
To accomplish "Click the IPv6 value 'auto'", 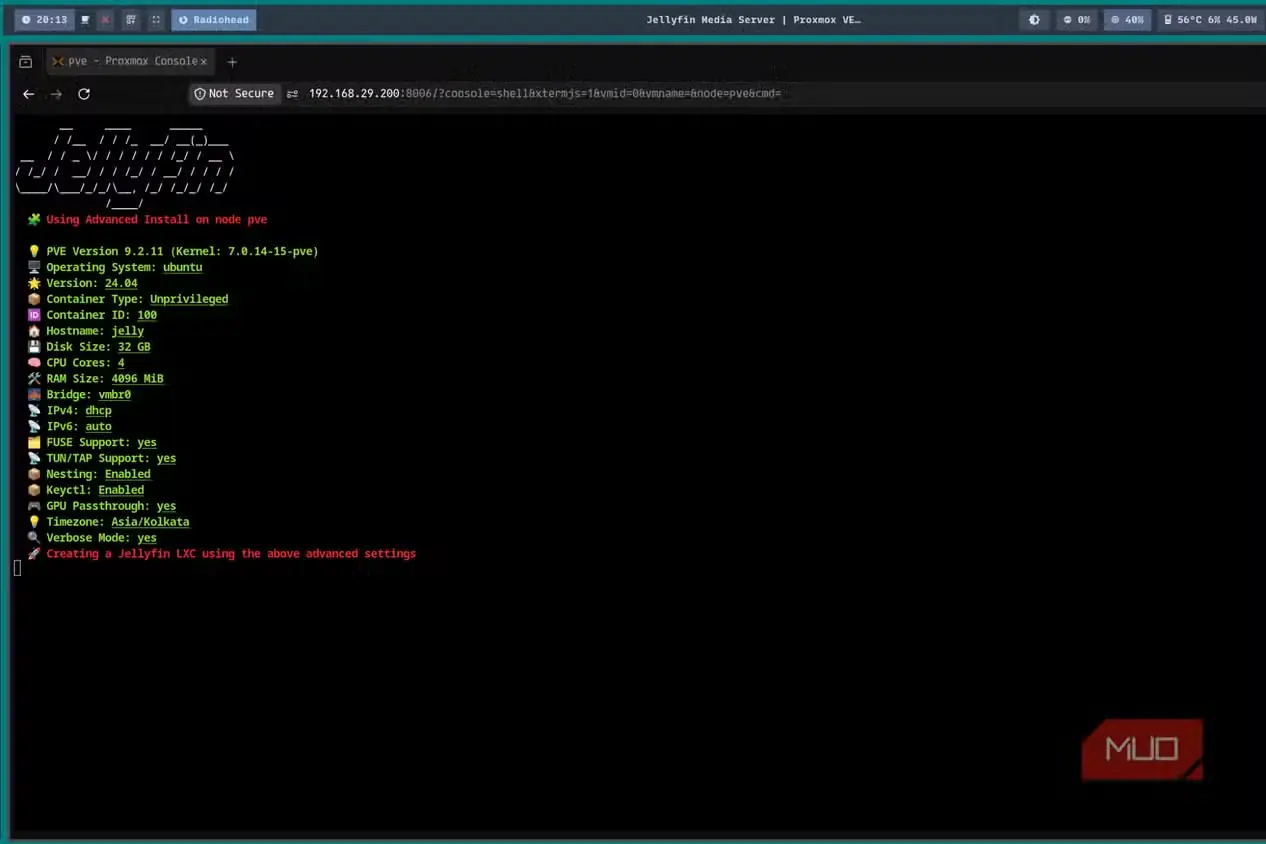I will (x=98, y=427).
